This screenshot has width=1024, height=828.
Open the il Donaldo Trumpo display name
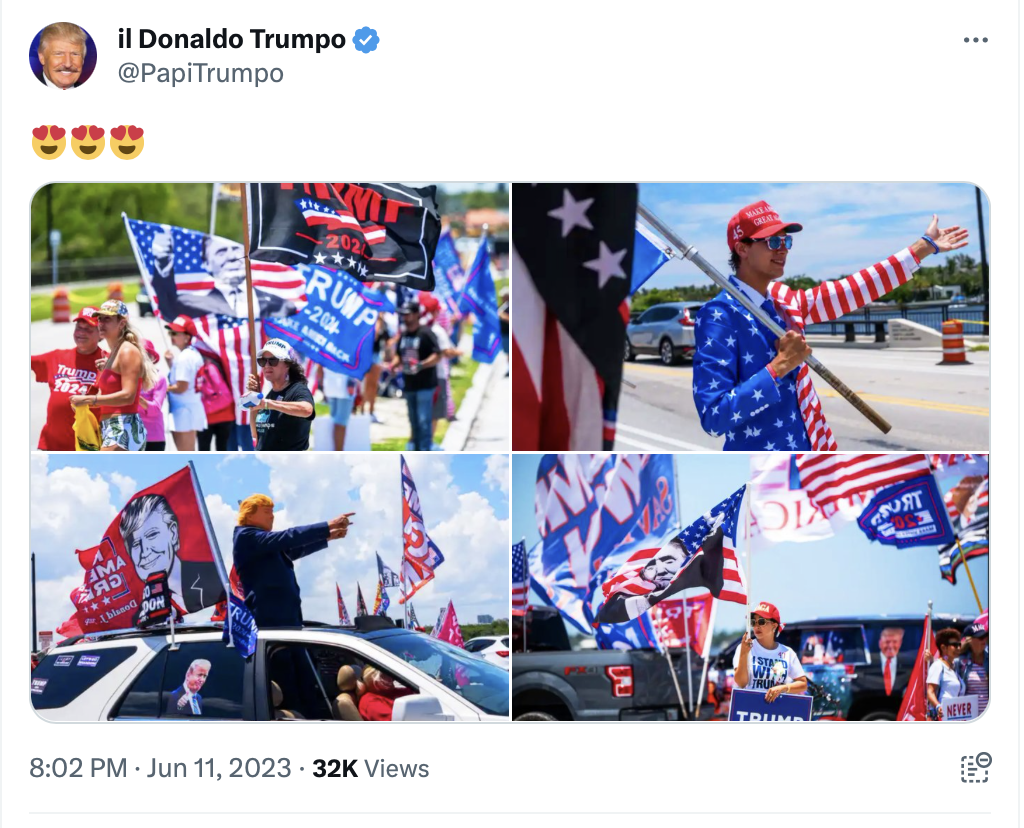(232, 39)
